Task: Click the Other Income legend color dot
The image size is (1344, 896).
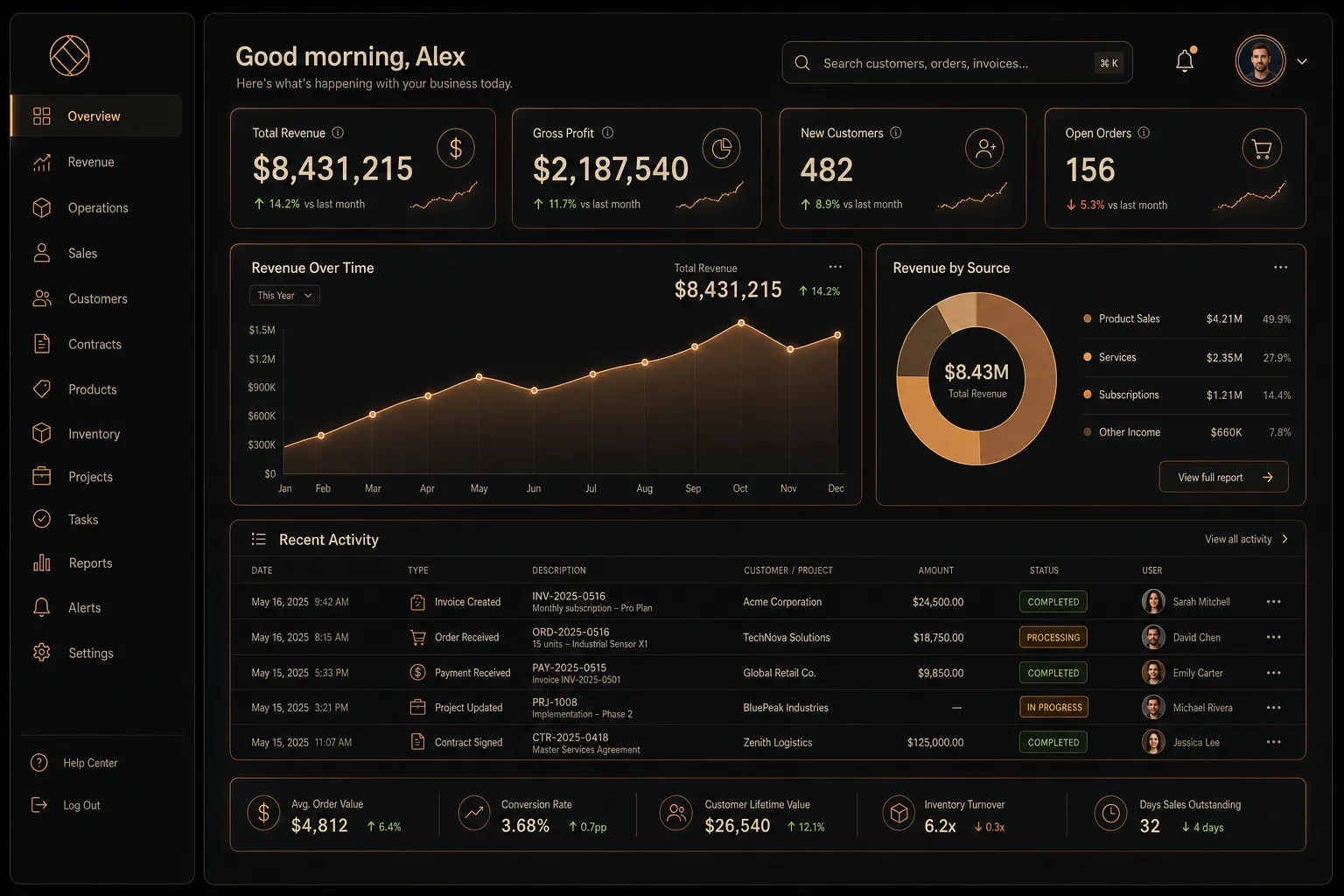Action: [1088, 432]
